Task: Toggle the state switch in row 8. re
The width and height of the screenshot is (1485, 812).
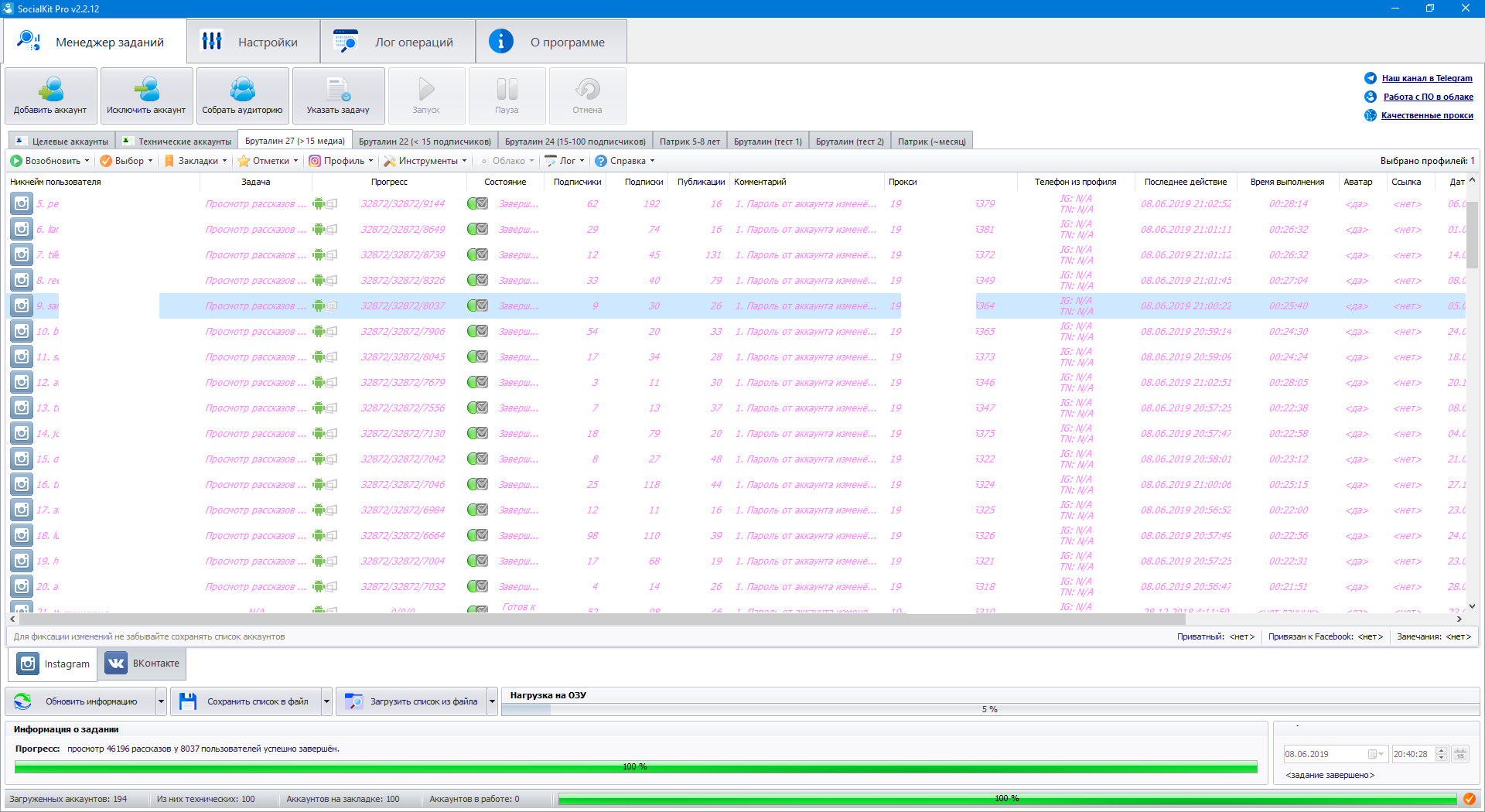Action: tap(477, 280)
